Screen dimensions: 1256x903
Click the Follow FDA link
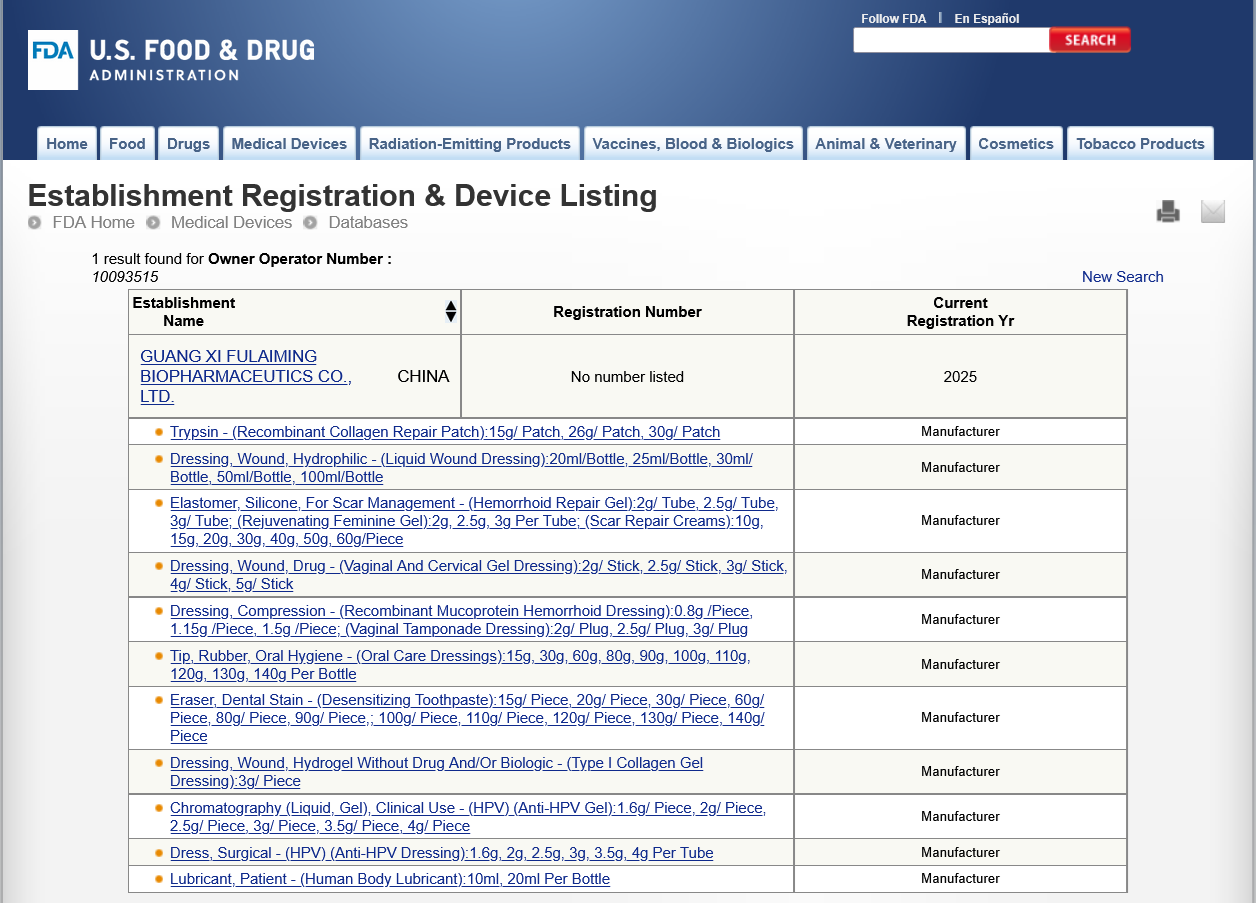point(893,18)
